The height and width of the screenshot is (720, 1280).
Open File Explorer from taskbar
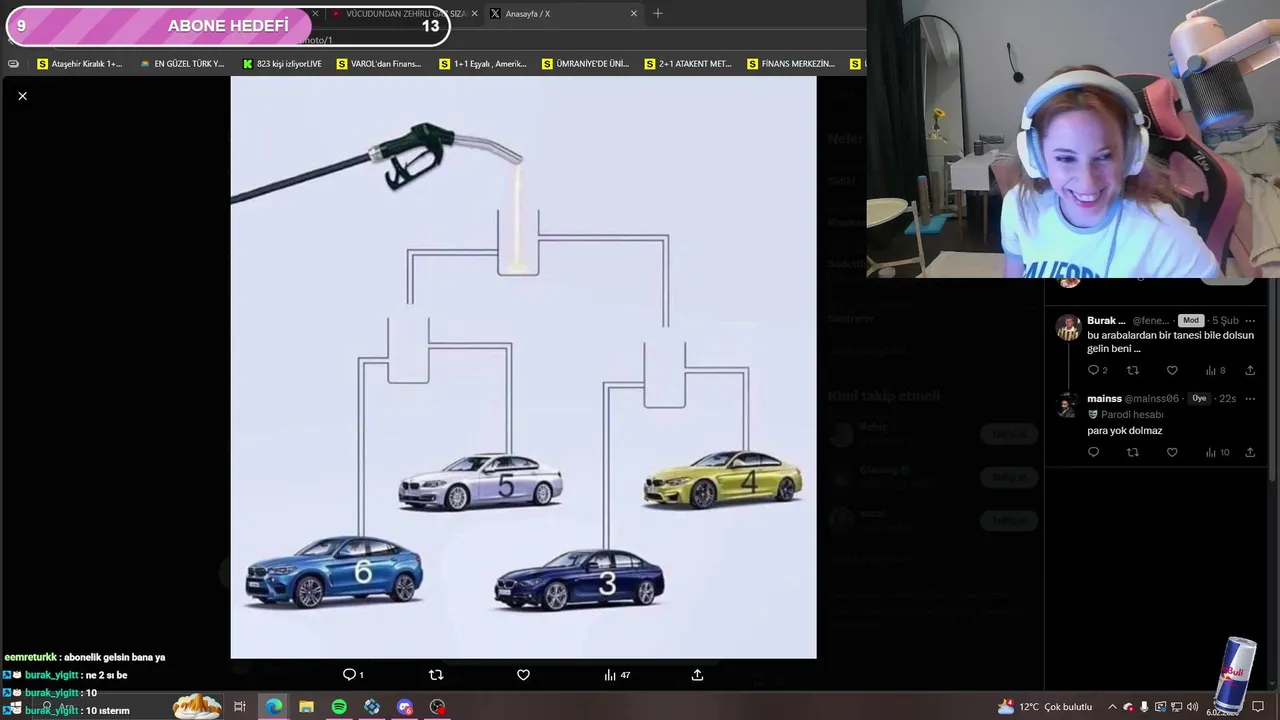[x=306, y=707]
